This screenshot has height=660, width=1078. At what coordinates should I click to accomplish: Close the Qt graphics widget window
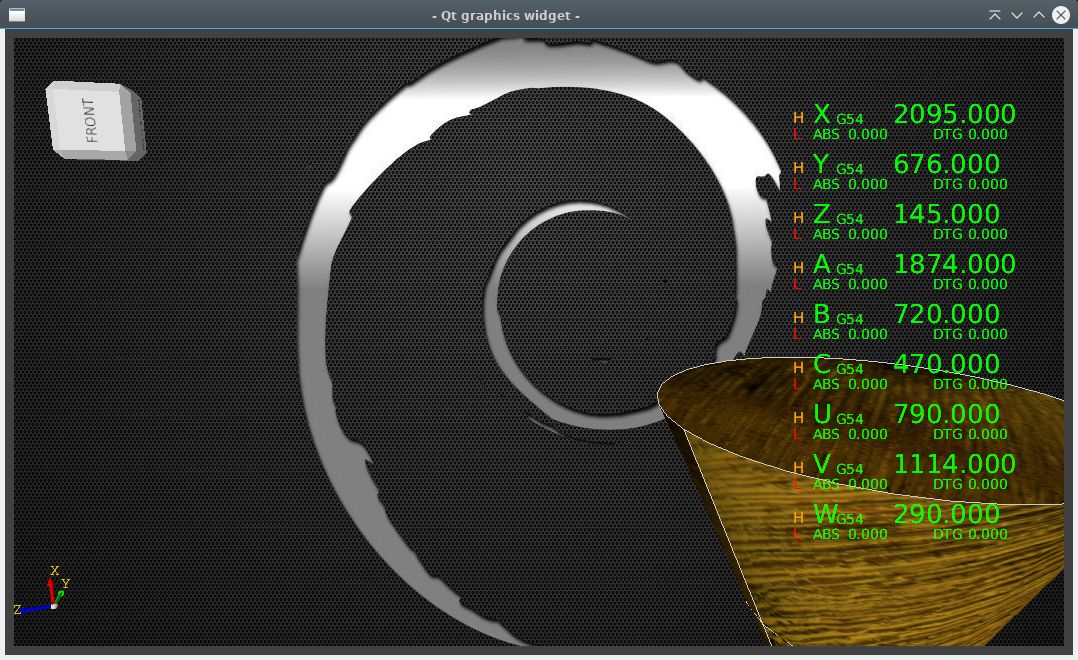coord(1061,15)
